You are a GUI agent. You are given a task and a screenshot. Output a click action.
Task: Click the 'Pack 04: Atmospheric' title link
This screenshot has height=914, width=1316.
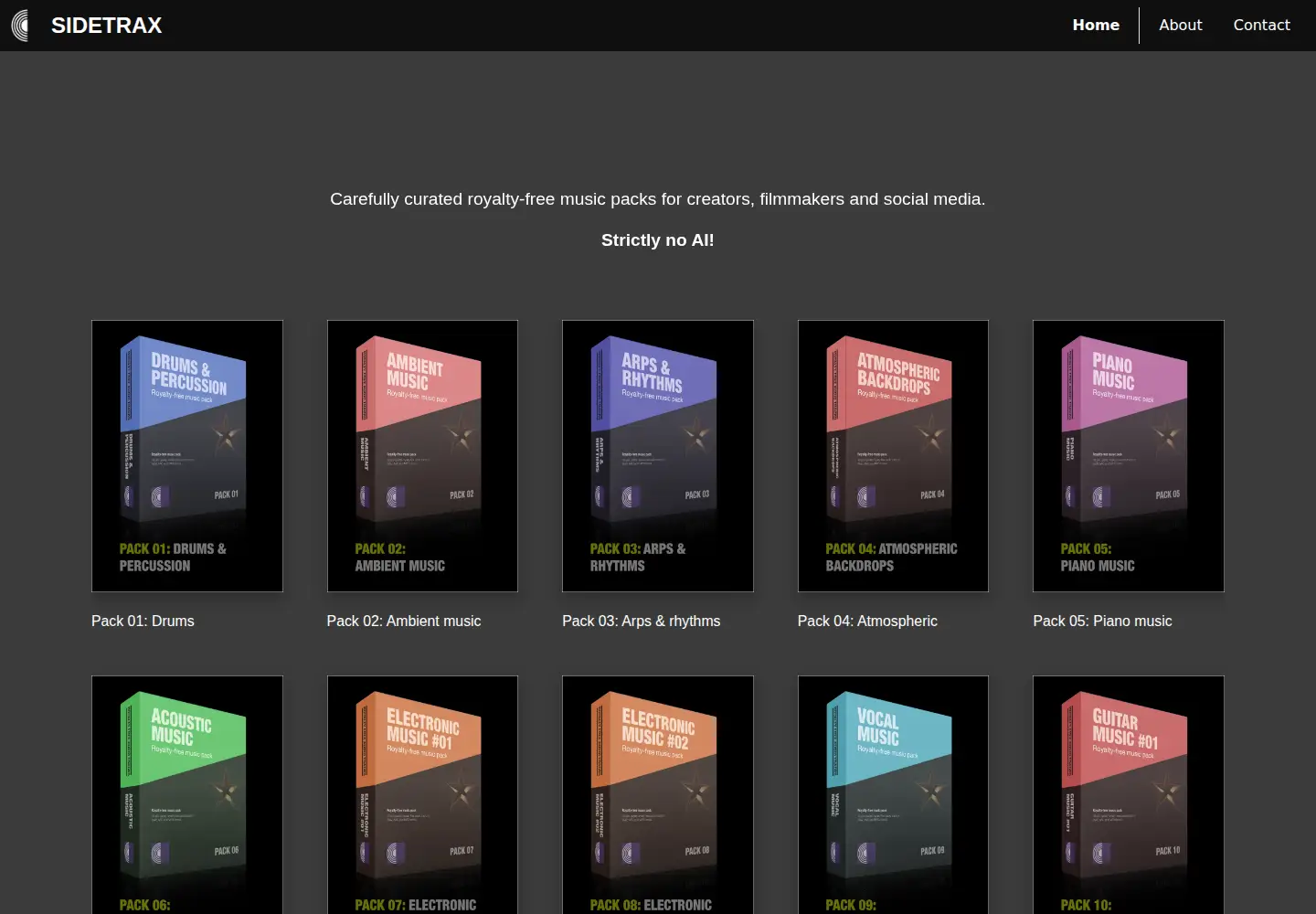[x=867, y=621]
